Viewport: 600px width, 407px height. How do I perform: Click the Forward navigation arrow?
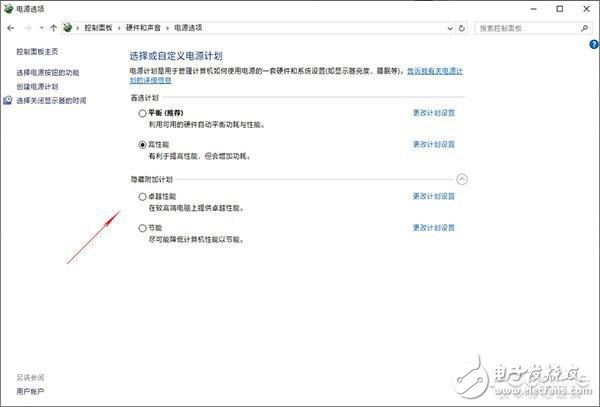[28, 28]
